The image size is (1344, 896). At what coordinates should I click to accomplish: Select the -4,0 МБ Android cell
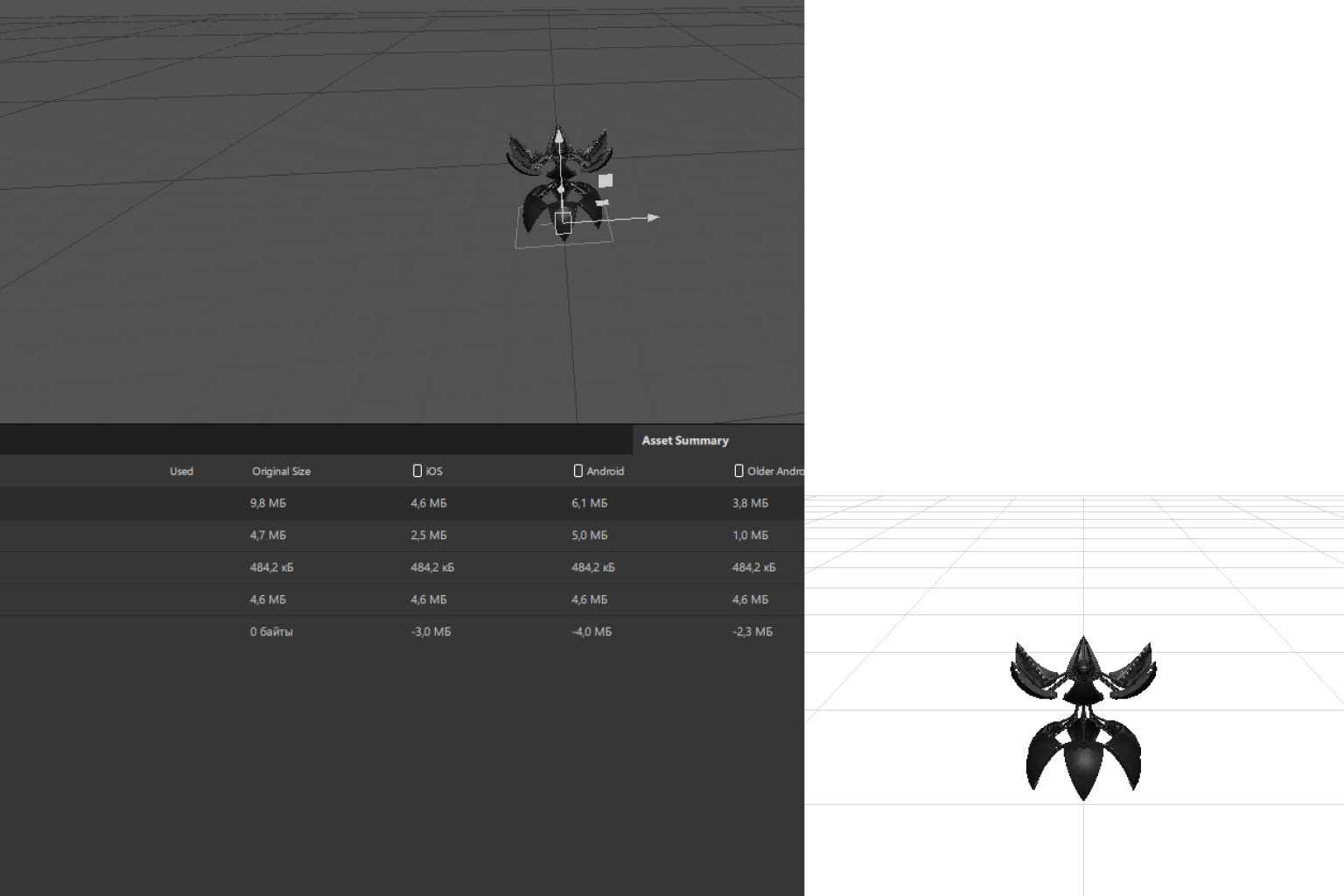(591, 631)
